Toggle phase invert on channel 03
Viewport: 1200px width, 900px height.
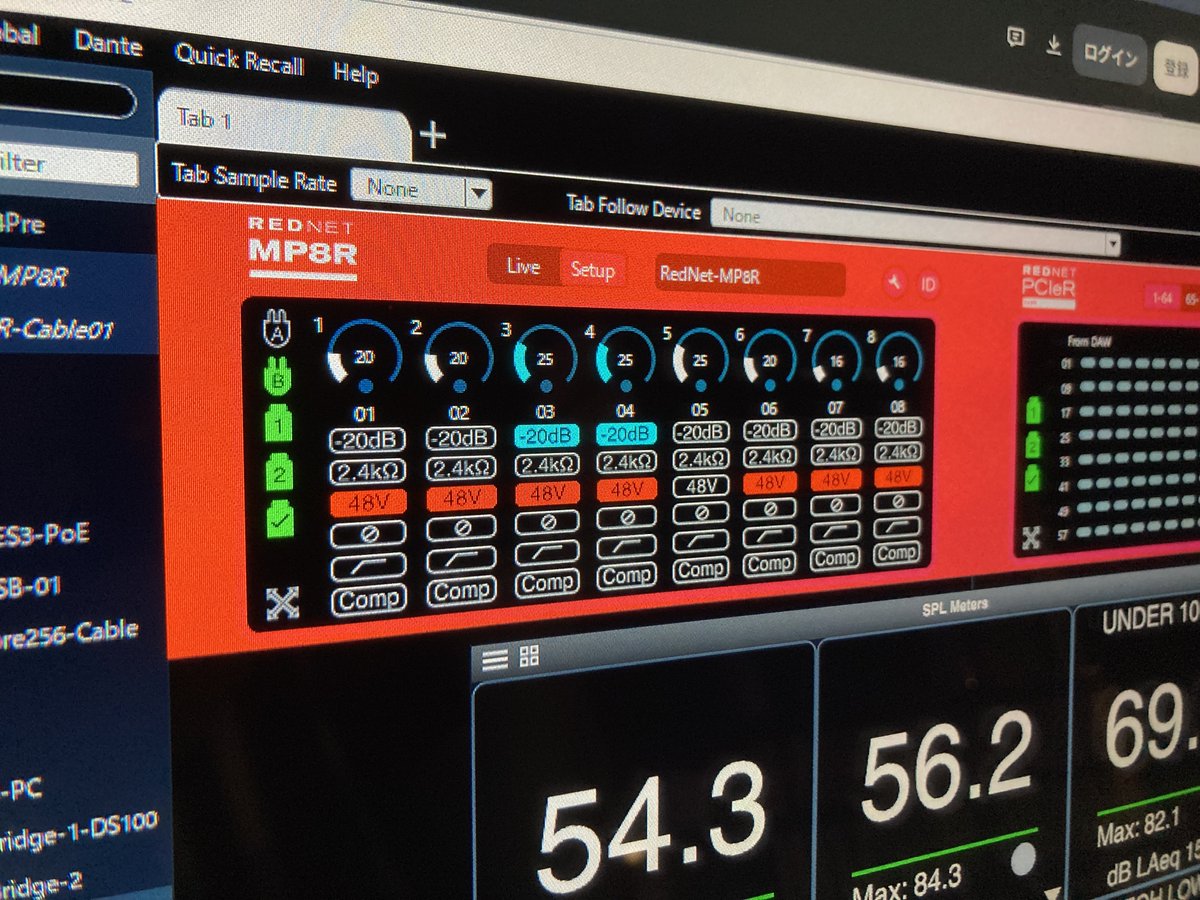pyautogui.click(x=547, y=521)
